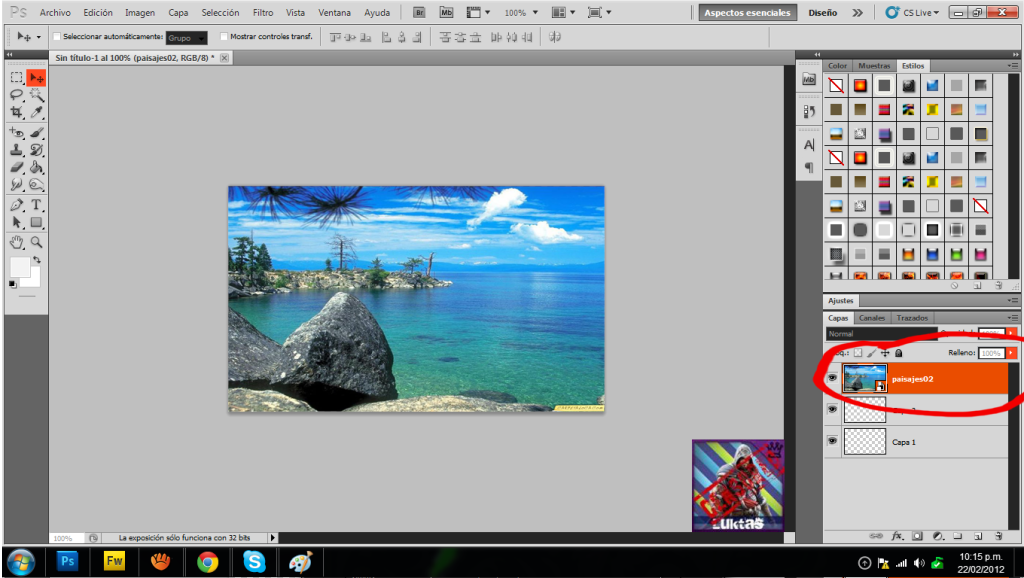This screenshot has width=1024, height=578.
Task: Select the Paint Bucket tool
Action: [x=37, y=167]
